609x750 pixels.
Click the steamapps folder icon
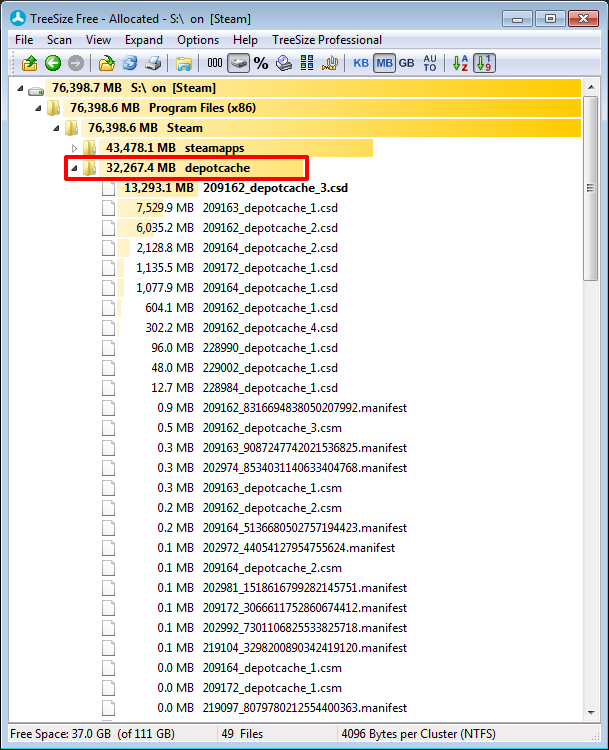[x=89, y=148]
